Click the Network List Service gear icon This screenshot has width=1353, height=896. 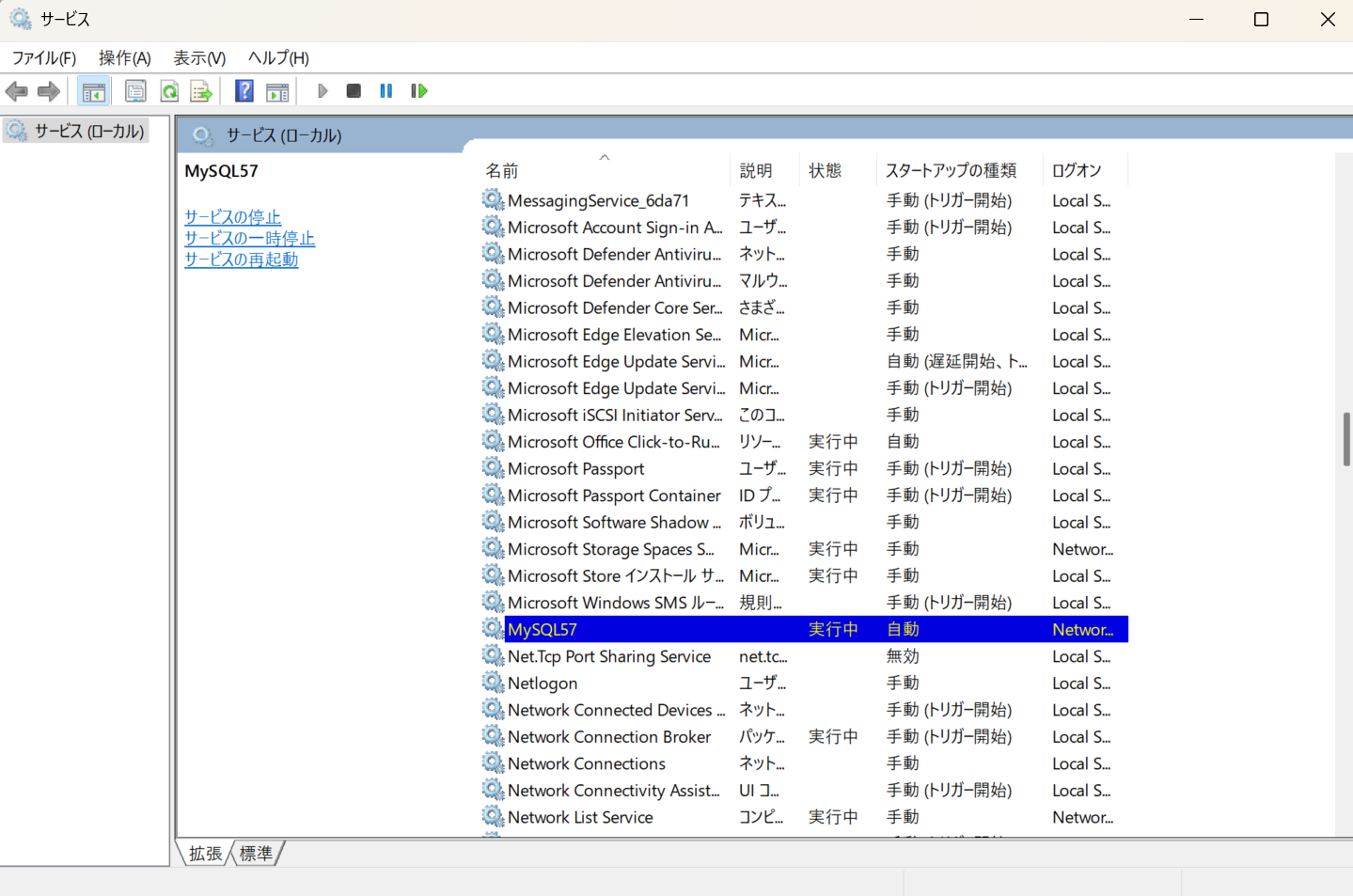pos(493,816)
